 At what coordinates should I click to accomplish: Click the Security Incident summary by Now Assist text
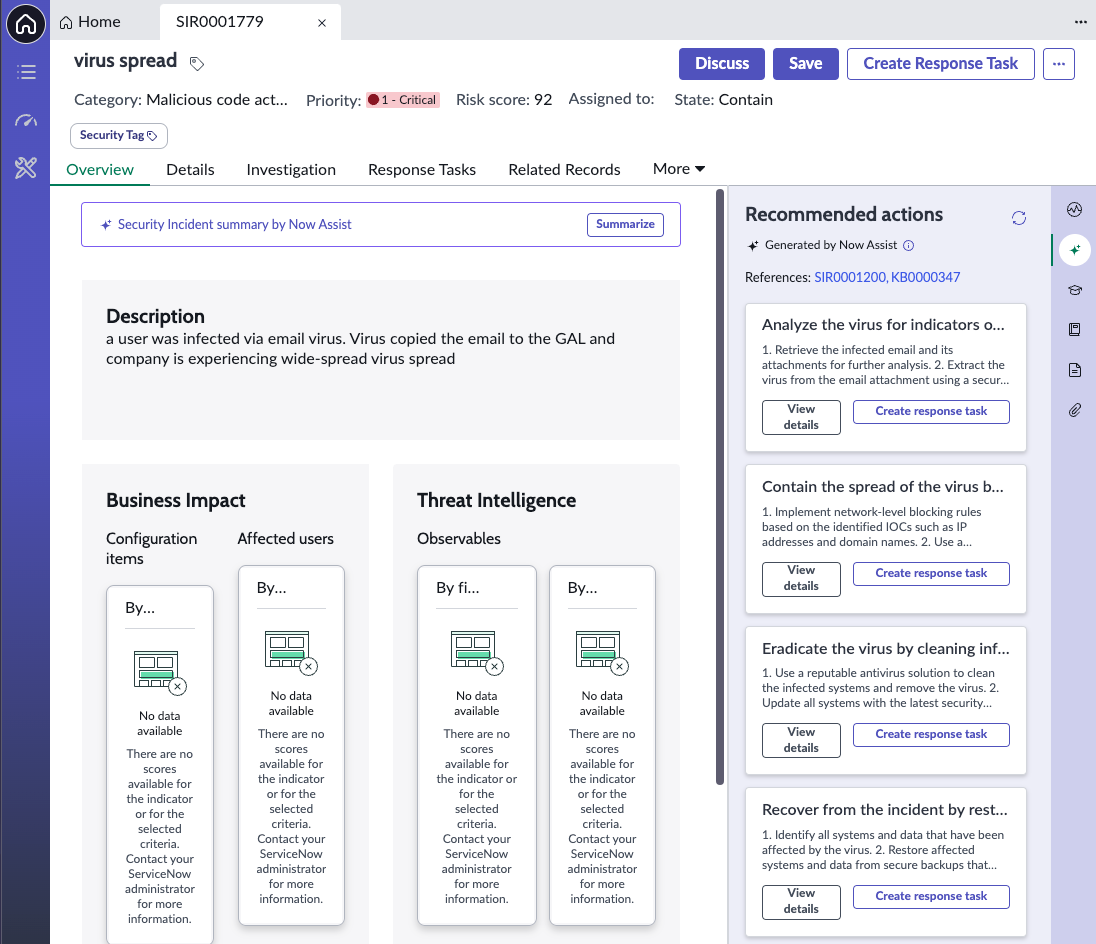click(x=234, y=224)
